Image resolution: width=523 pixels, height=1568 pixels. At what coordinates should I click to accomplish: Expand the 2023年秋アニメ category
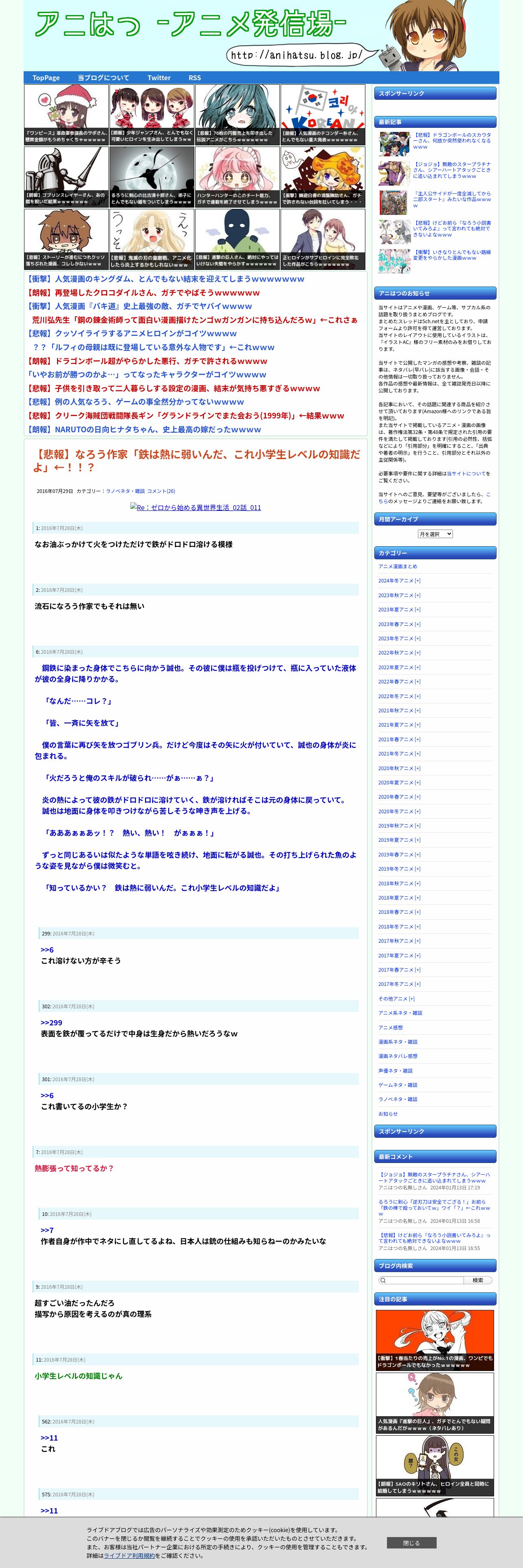400,595
